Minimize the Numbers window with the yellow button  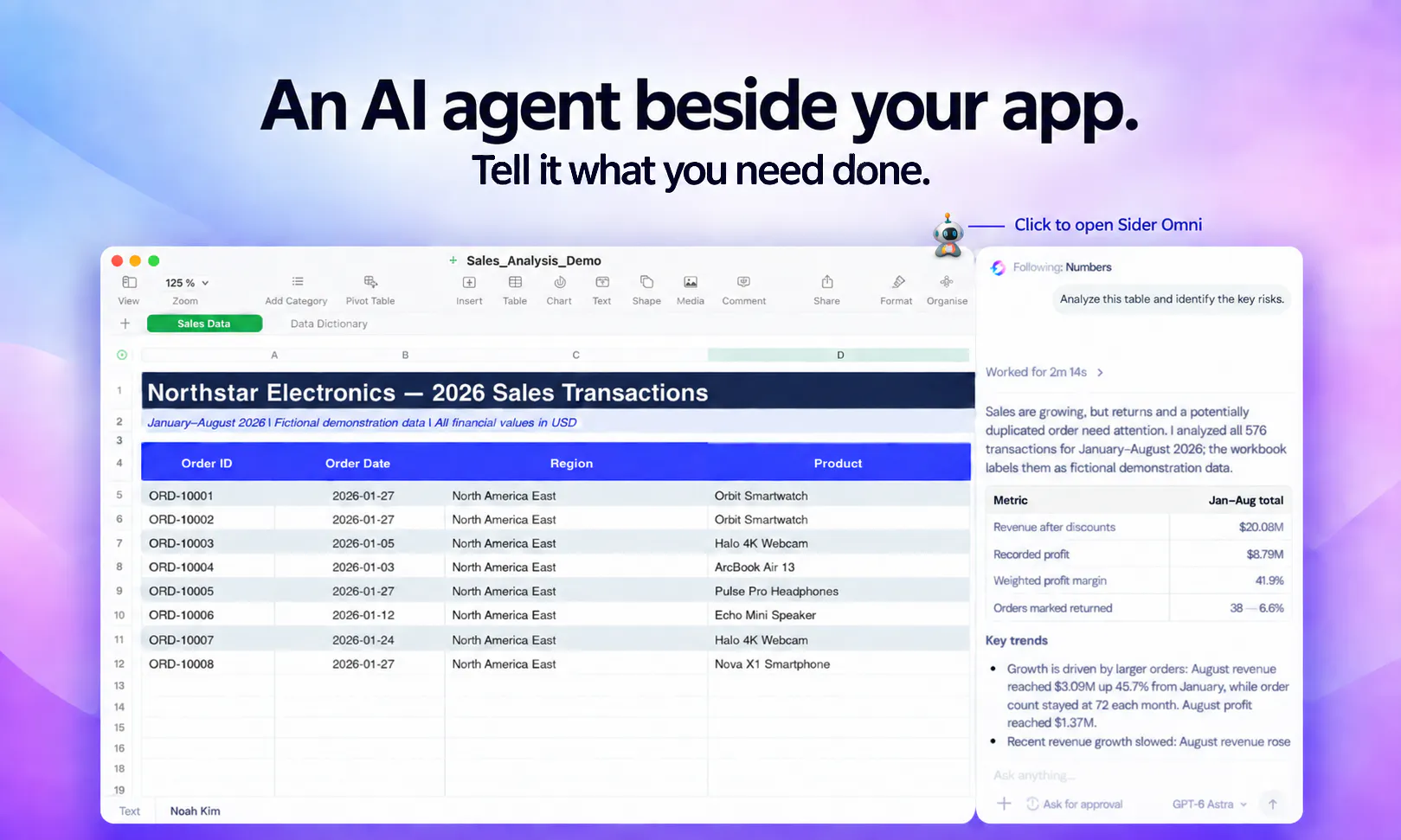pos(135,260)
